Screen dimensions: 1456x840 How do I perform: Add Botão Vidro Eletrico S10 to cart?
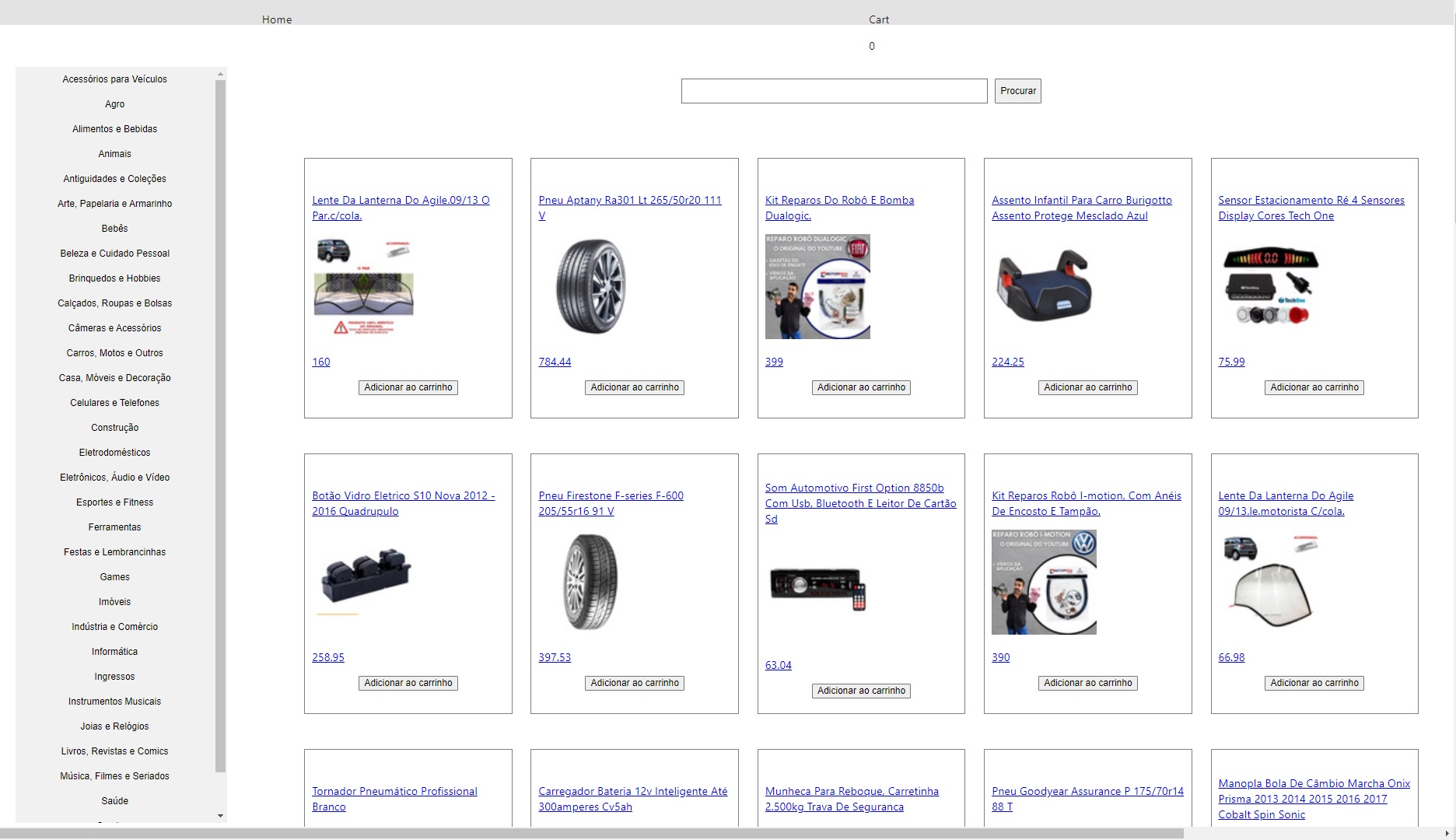click(x=408, y=683)
